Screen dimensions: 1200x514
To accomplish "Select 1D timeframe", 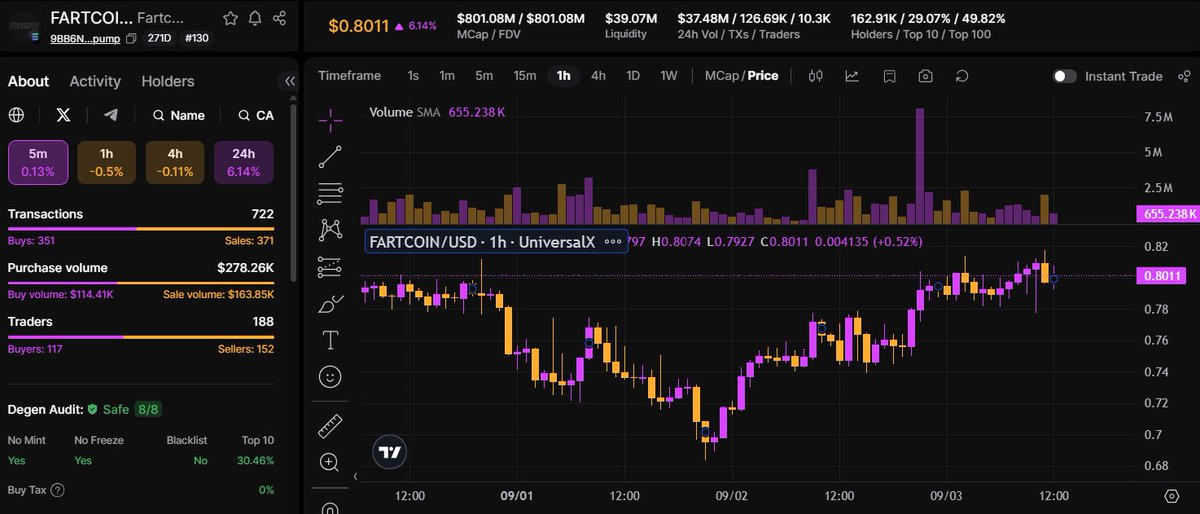I will (633, 76).
